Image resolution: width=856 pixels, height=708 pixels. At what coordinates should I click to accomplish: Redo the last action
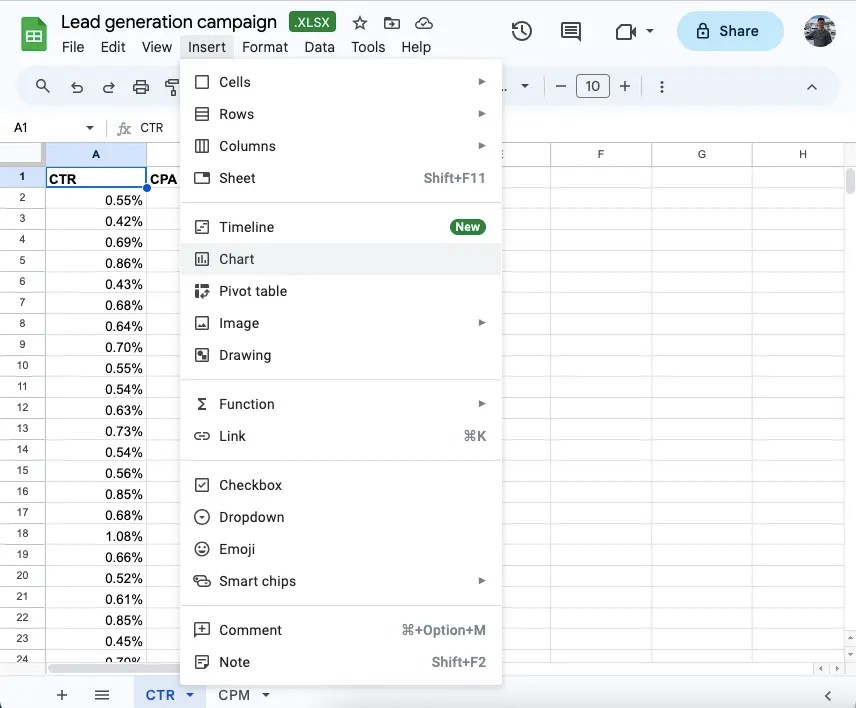tap(108, 87)
